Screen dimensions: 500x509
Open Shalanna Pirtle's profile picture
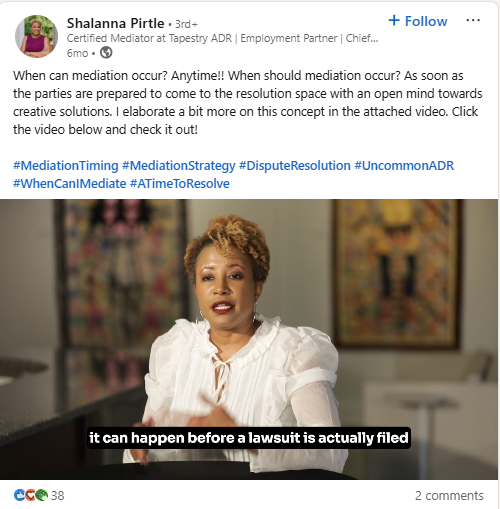[36, 36]
